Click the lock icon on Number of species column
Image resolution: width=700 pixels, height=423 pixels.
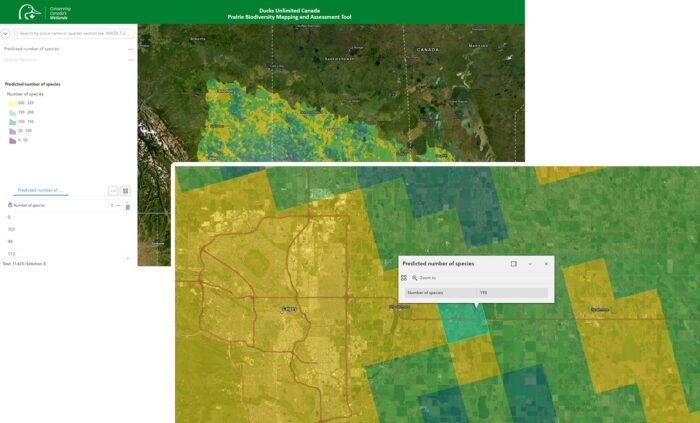pos(9,205)
